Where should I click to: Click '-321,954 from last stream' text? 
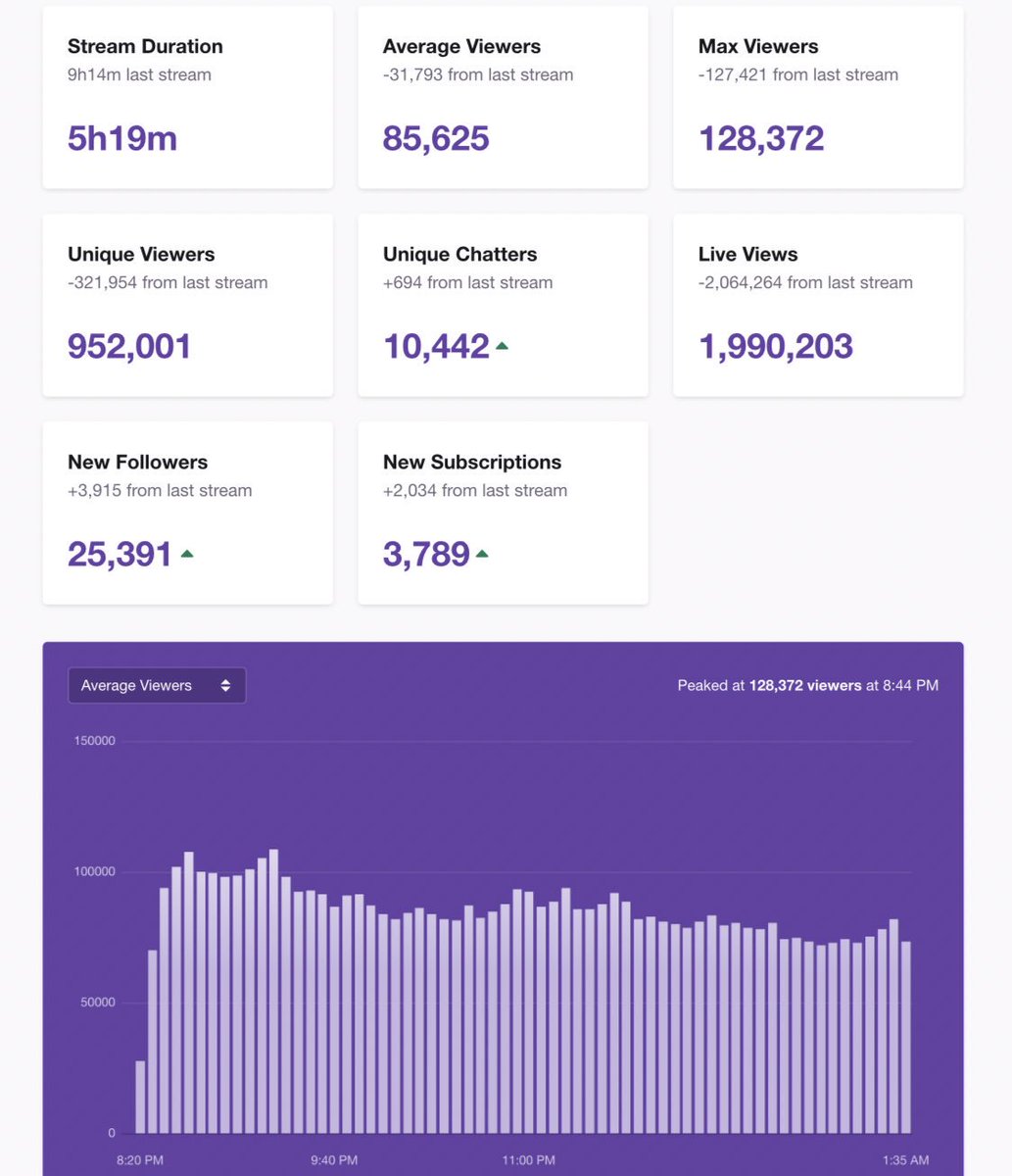(168, 282)
